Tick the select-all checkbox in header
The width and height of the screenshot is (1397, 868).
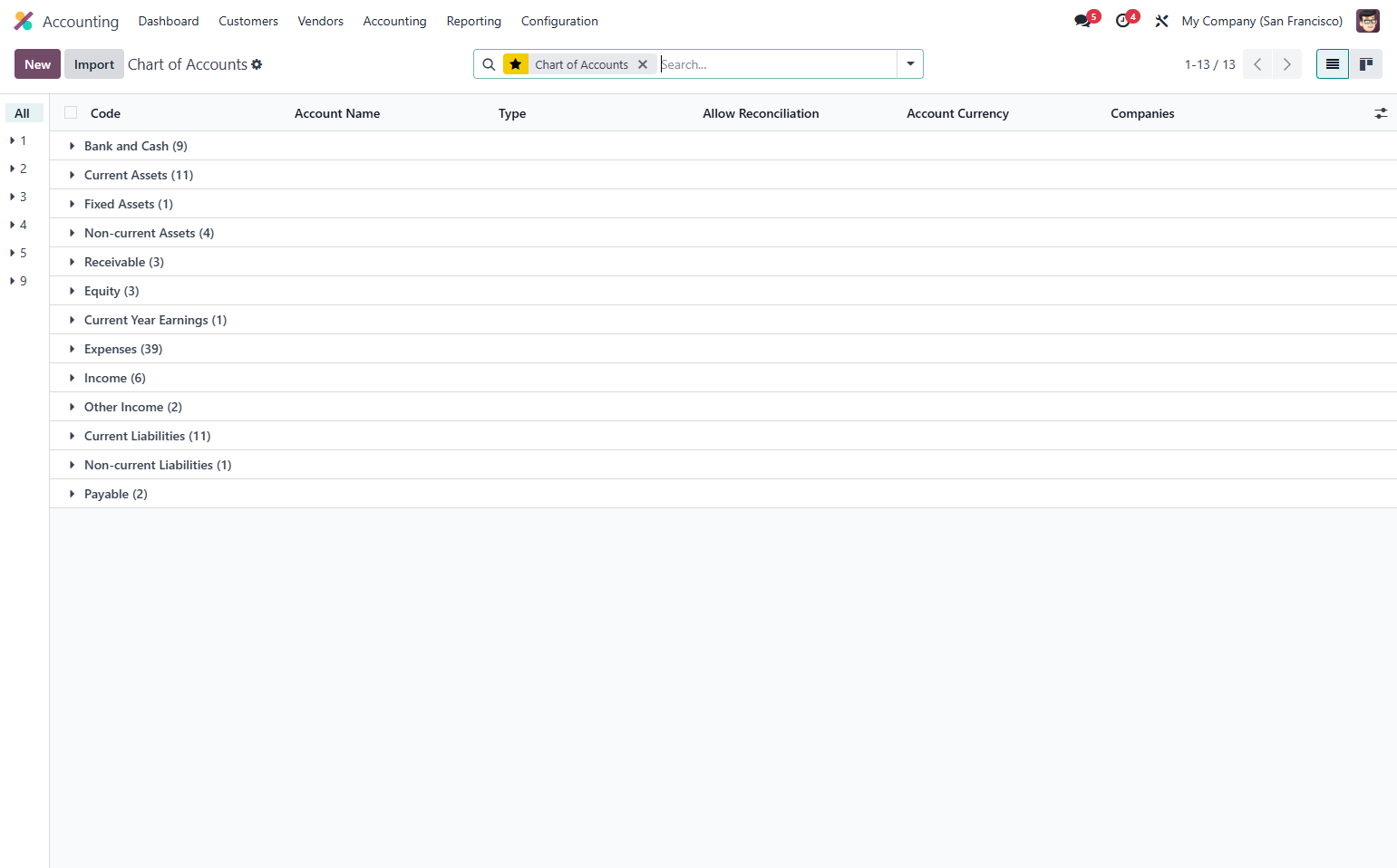click(71, 113)
